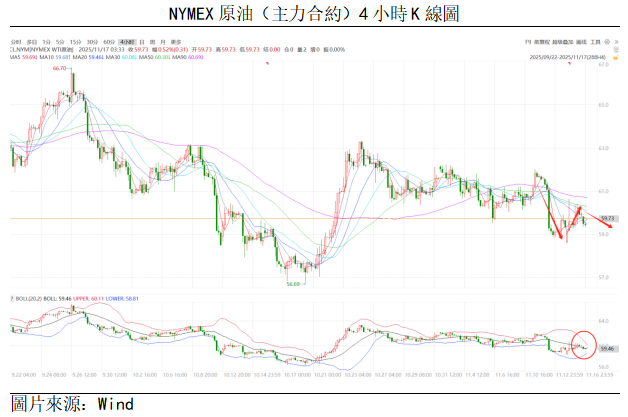
Task: Switch chart to 15分 interval
Action: tap(74, 41)
